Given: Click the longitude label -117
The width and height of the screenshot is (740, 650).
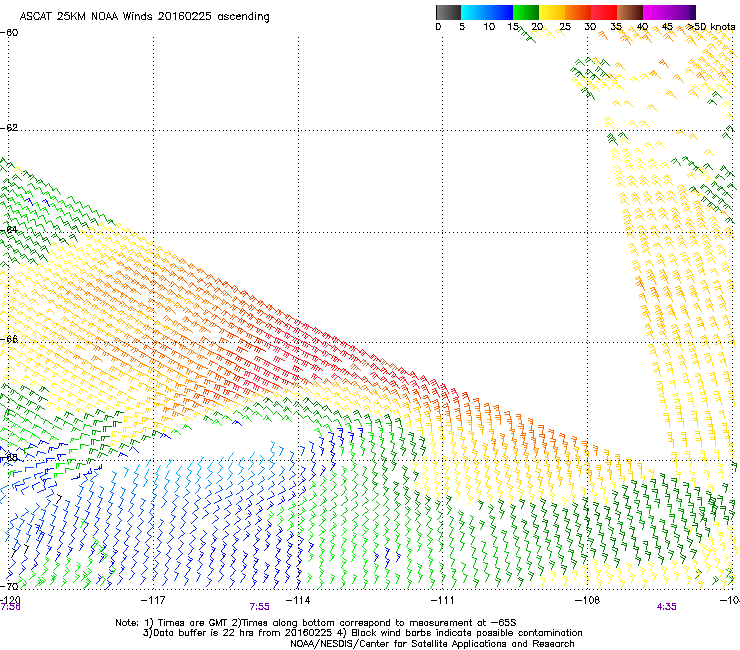Looking at the screenshot, I should (x=153, y=600).
